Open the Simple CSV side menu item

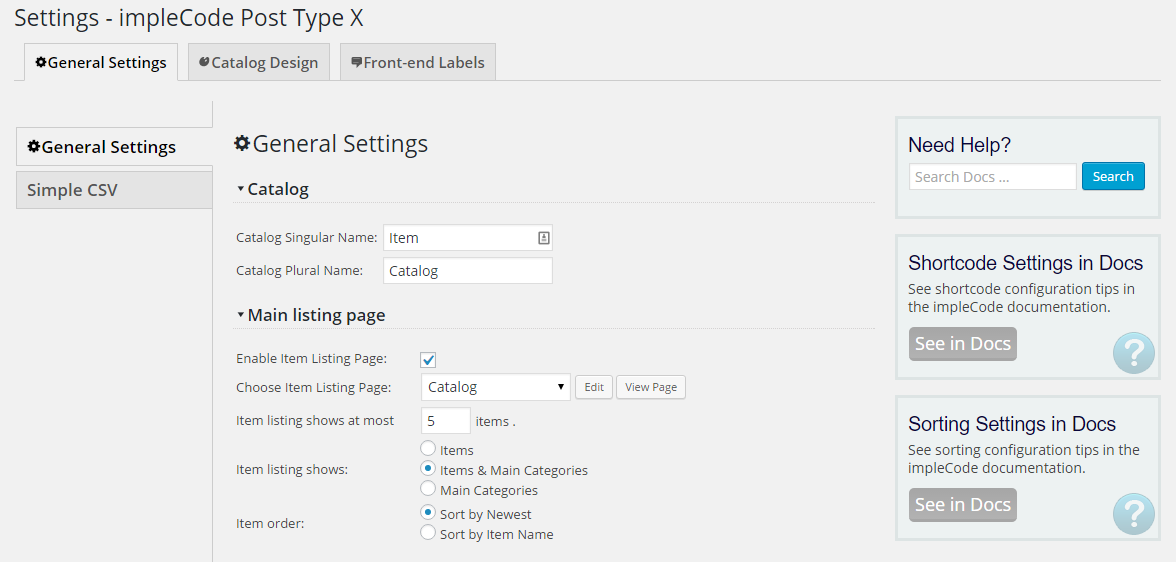(x=114, y=190)
